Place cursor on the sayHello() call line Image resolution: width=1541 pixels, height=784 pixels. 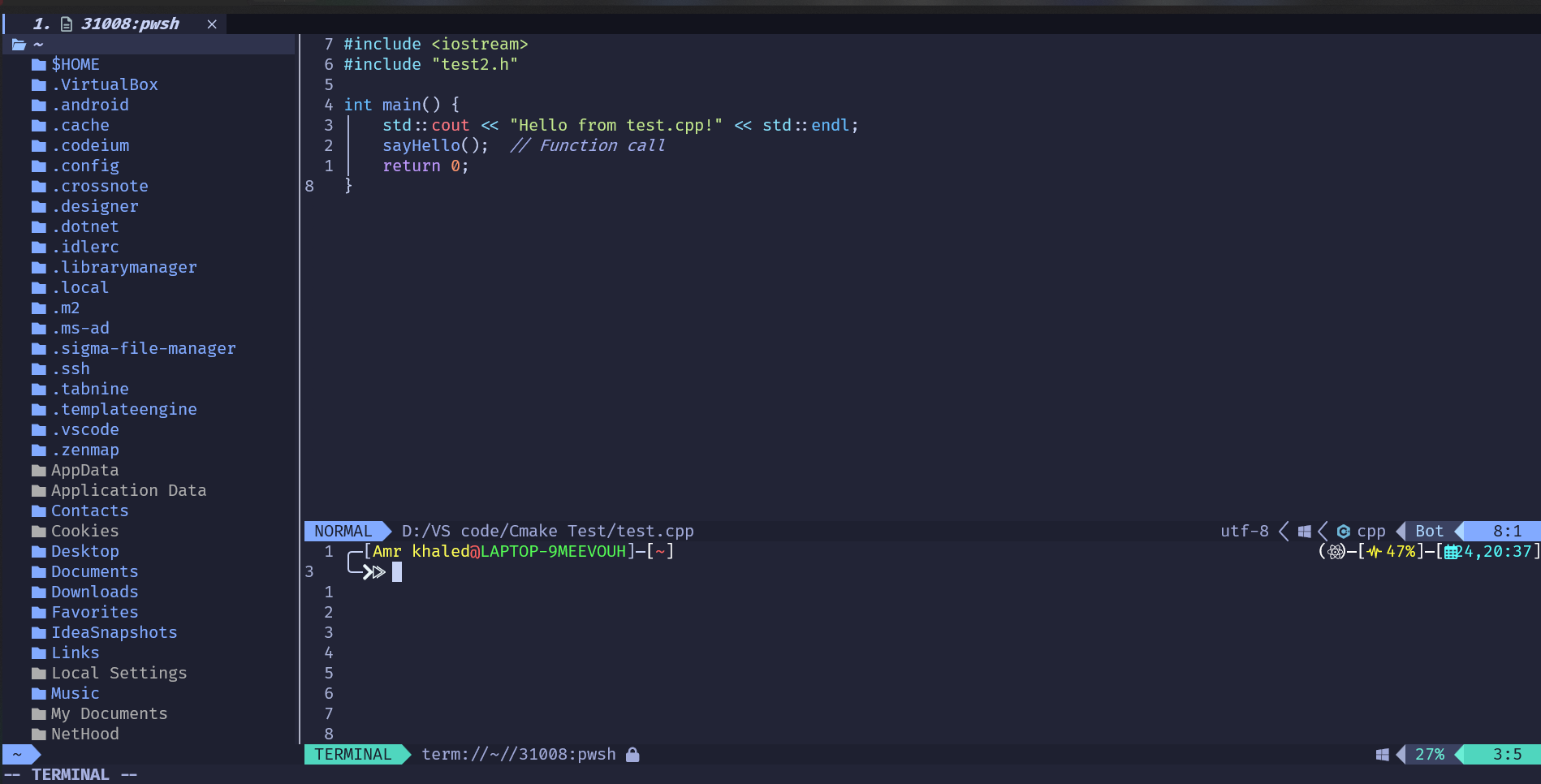(x=435, y=146)
